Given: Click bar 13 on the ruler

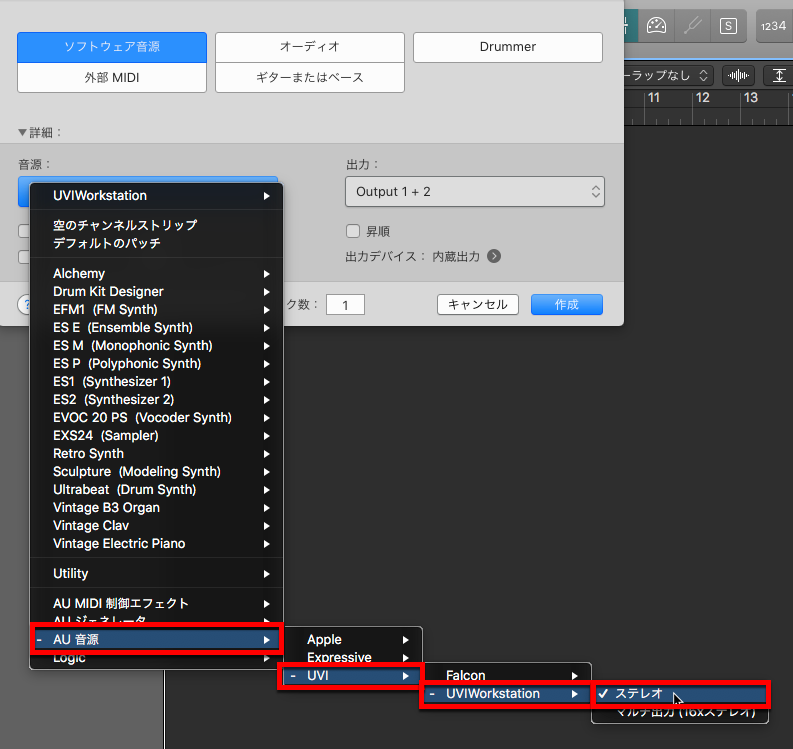Looking at the screenshot, I should pyautogui.click(x=751, y=98).
